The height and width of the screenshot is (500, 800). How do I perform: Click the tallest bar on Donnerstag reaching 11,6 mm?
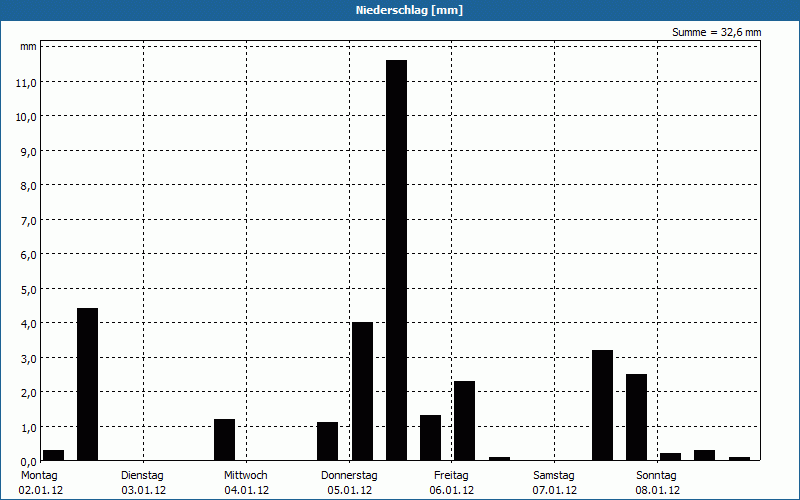click(x=396, y=260)
